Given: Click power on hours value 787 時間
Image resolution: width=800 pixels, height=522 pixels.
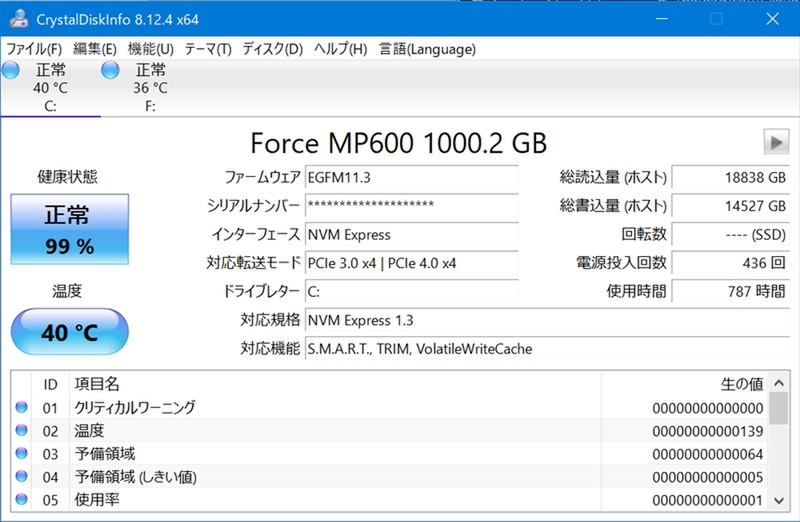Looking at the screenshot, I should (731, 292).
